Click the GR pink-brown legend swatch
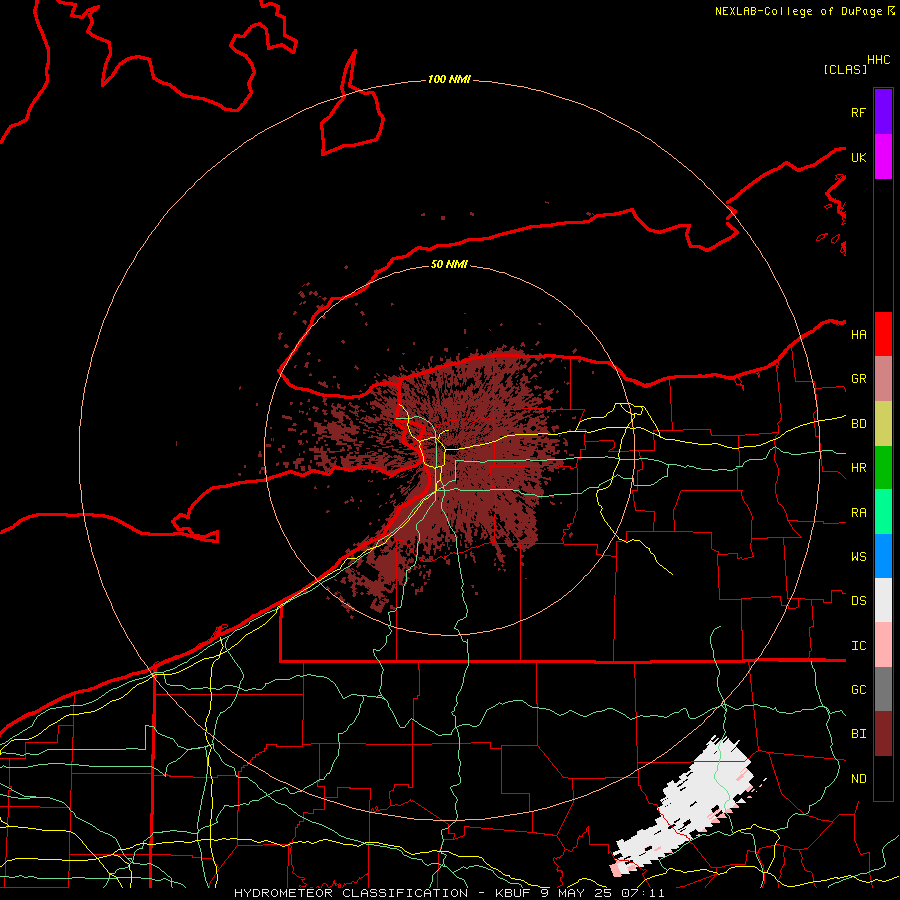 [883, 379]
